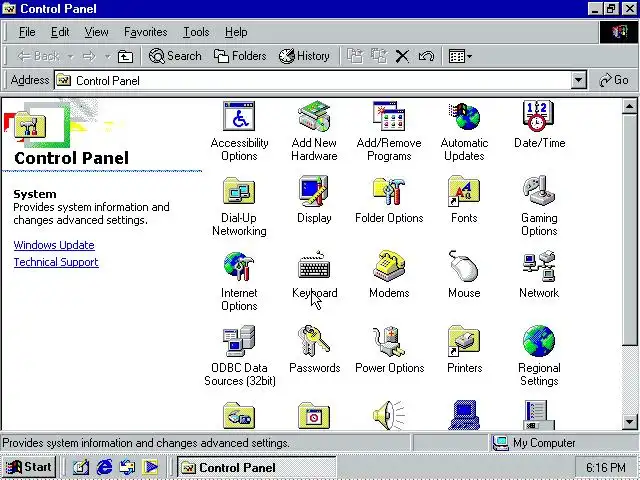
Task: Click the Outlook Express quick launch icon
Action: (x=127, y=467)
